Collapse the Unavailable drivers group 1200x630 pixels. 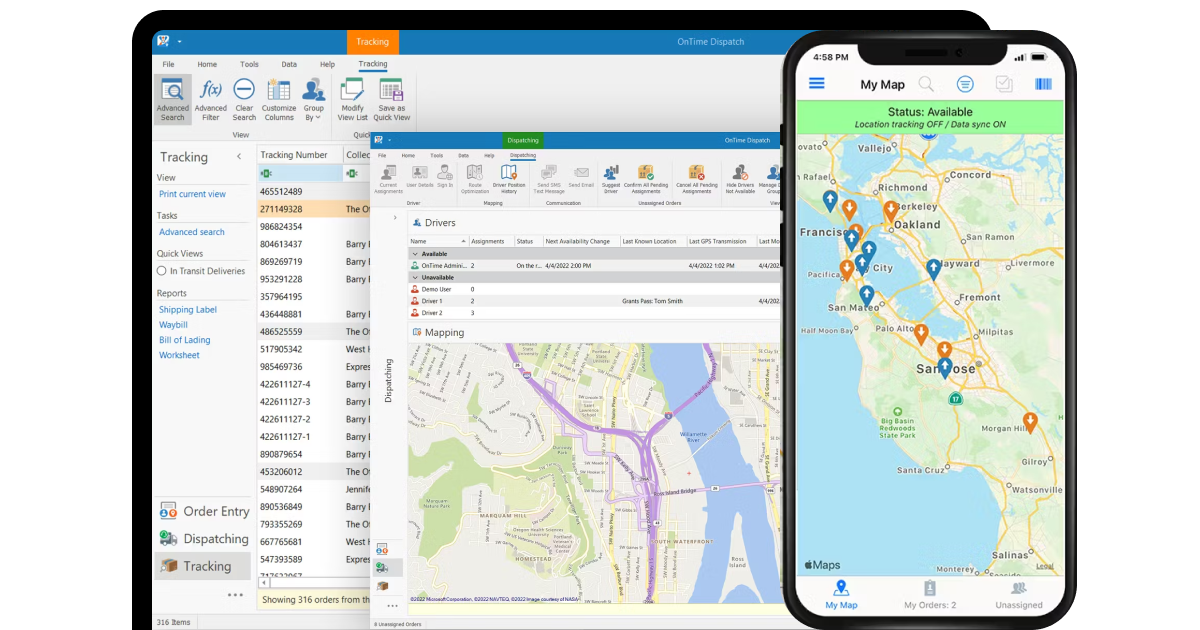tap(413, 277)
